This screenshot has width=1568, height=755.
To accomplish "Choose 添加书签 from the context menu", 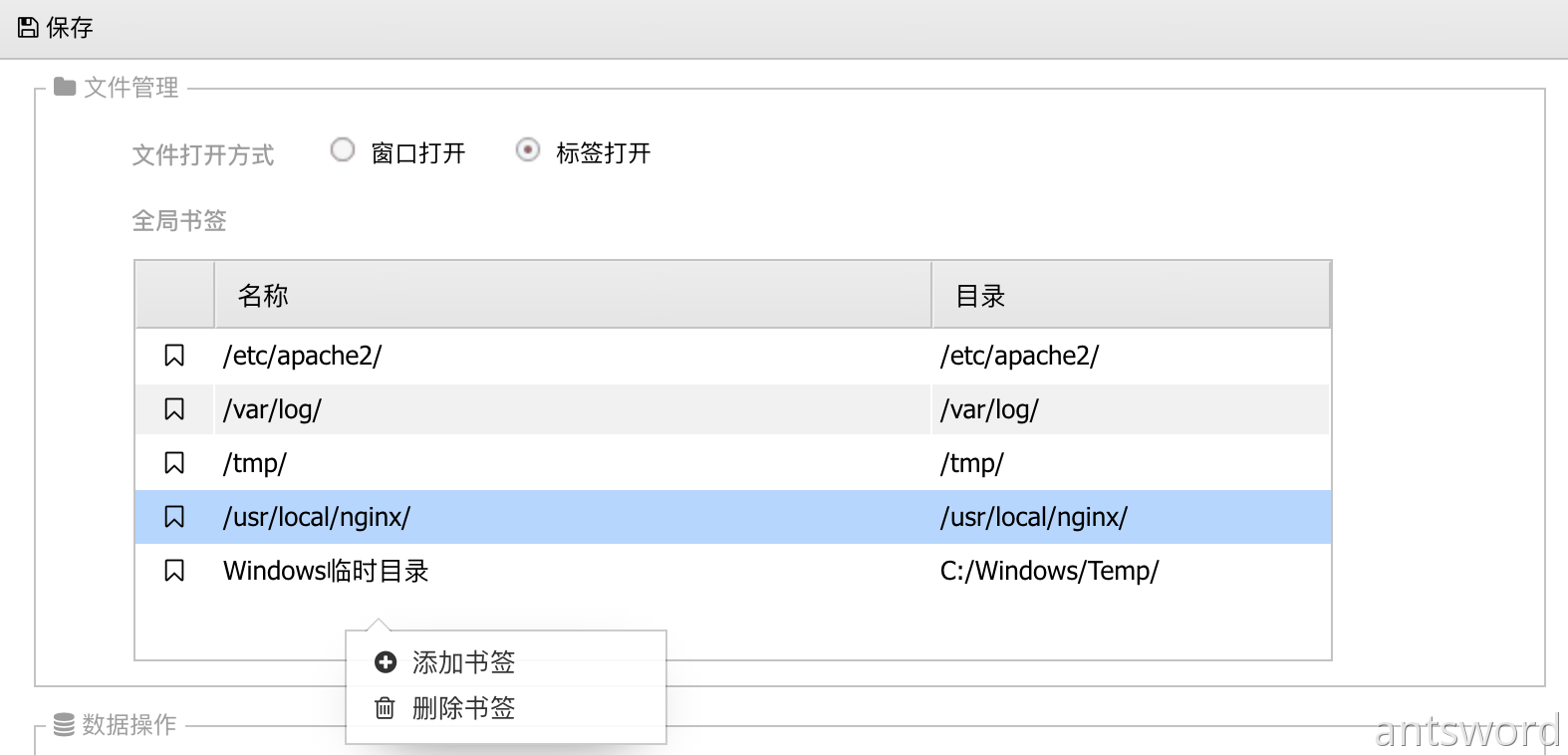I will pyautogui.click(x=463, y=662).
